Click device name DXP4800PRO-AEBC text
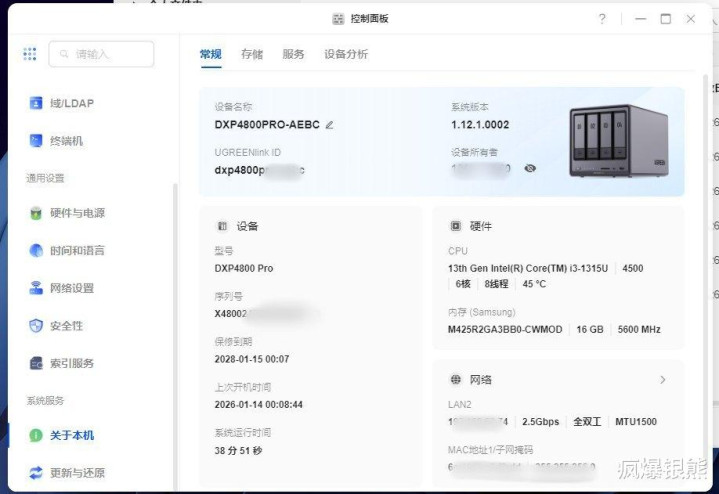 click(x=267, y=125)
